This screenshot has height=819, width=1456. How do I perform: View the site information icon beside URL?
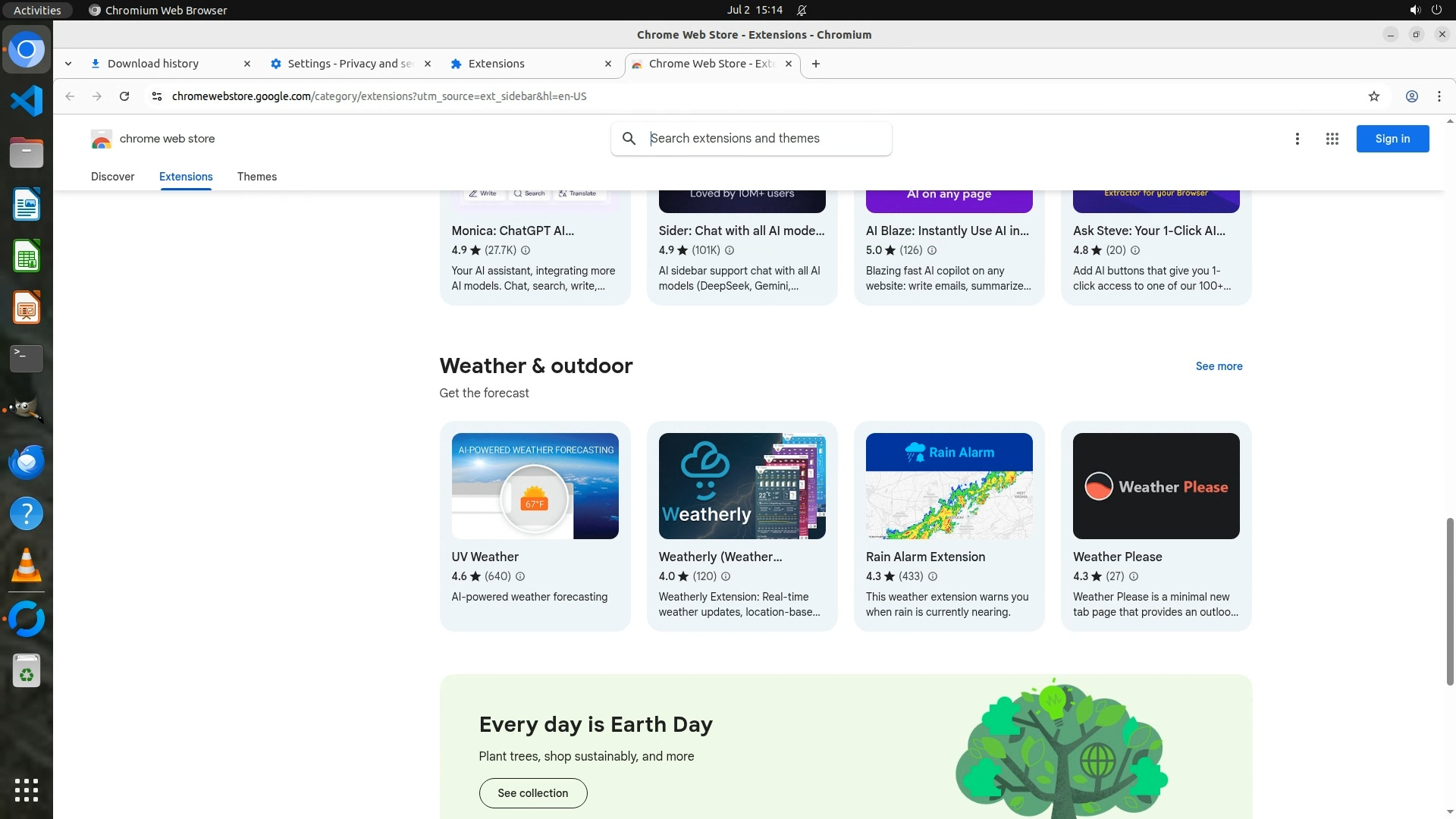156,96
